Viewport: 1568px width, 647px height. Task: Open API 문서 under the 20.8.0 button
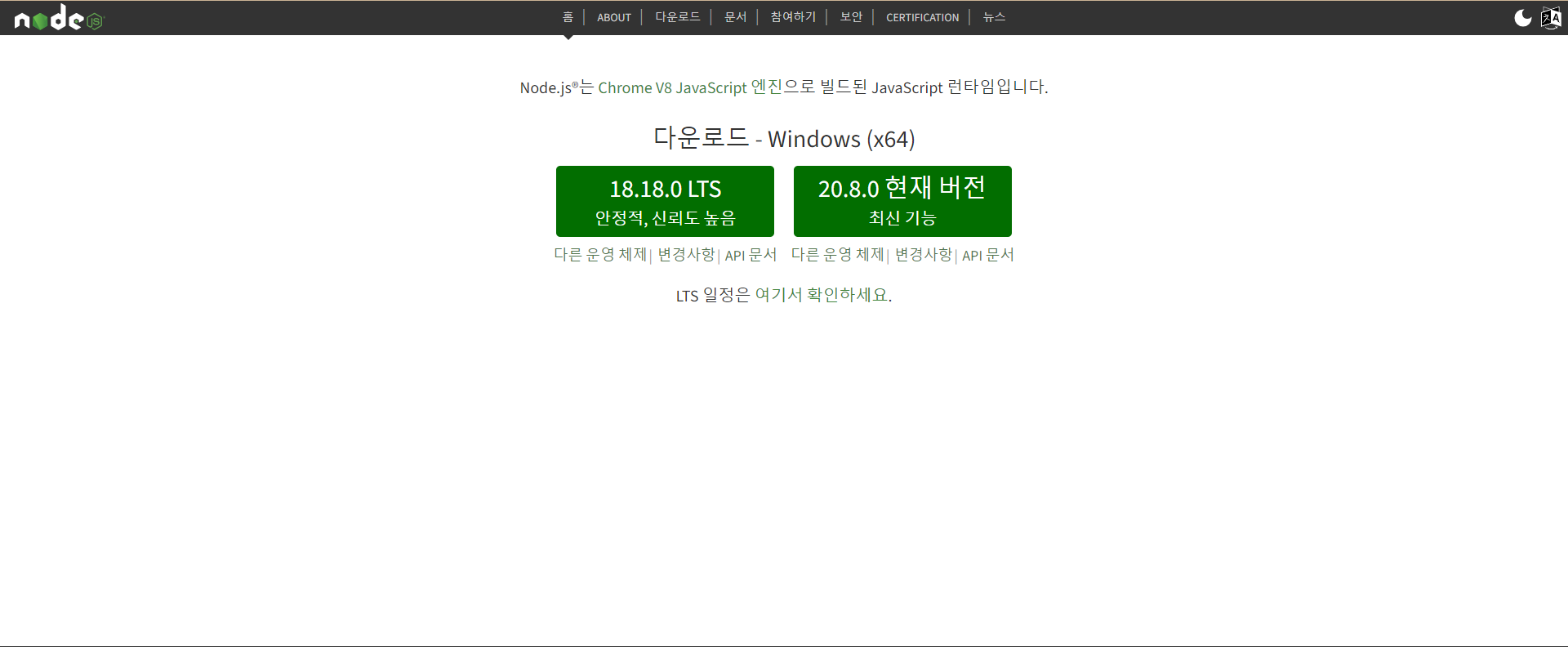click(x=988, y=255)
